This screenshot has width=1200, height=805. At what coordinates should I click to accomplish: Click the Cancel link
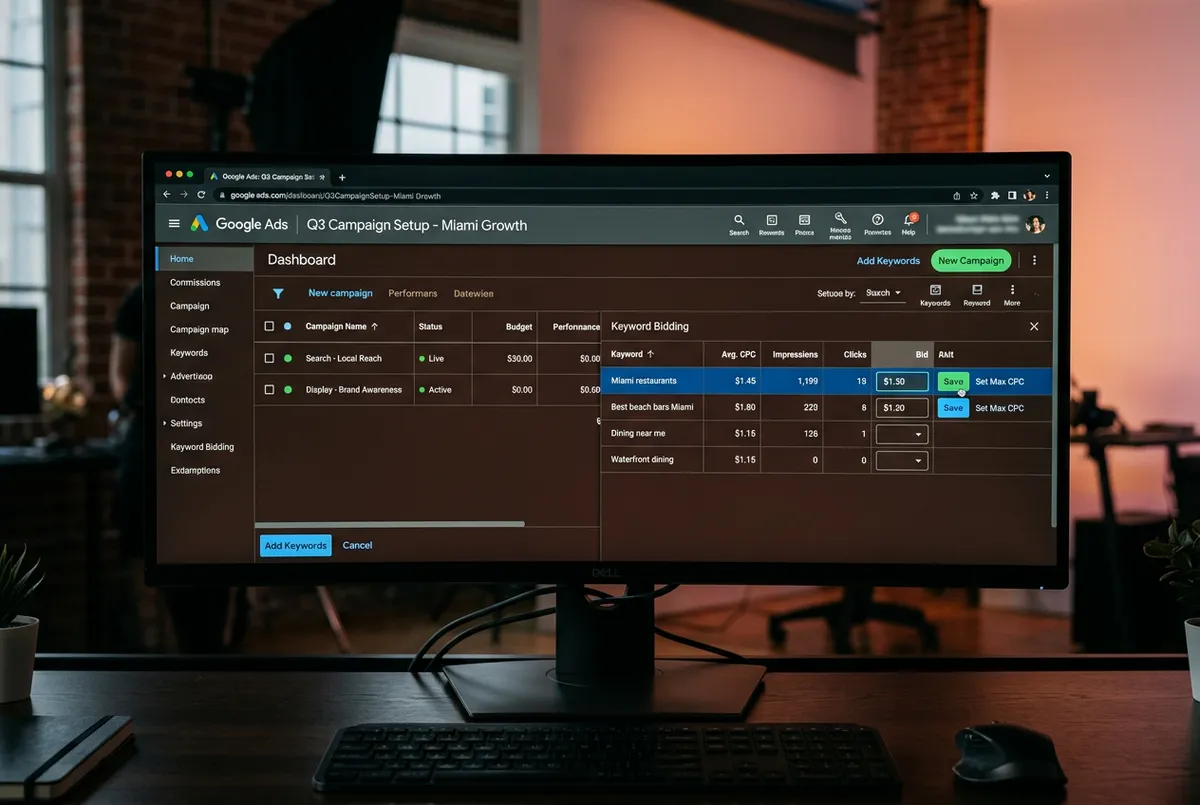357,545
